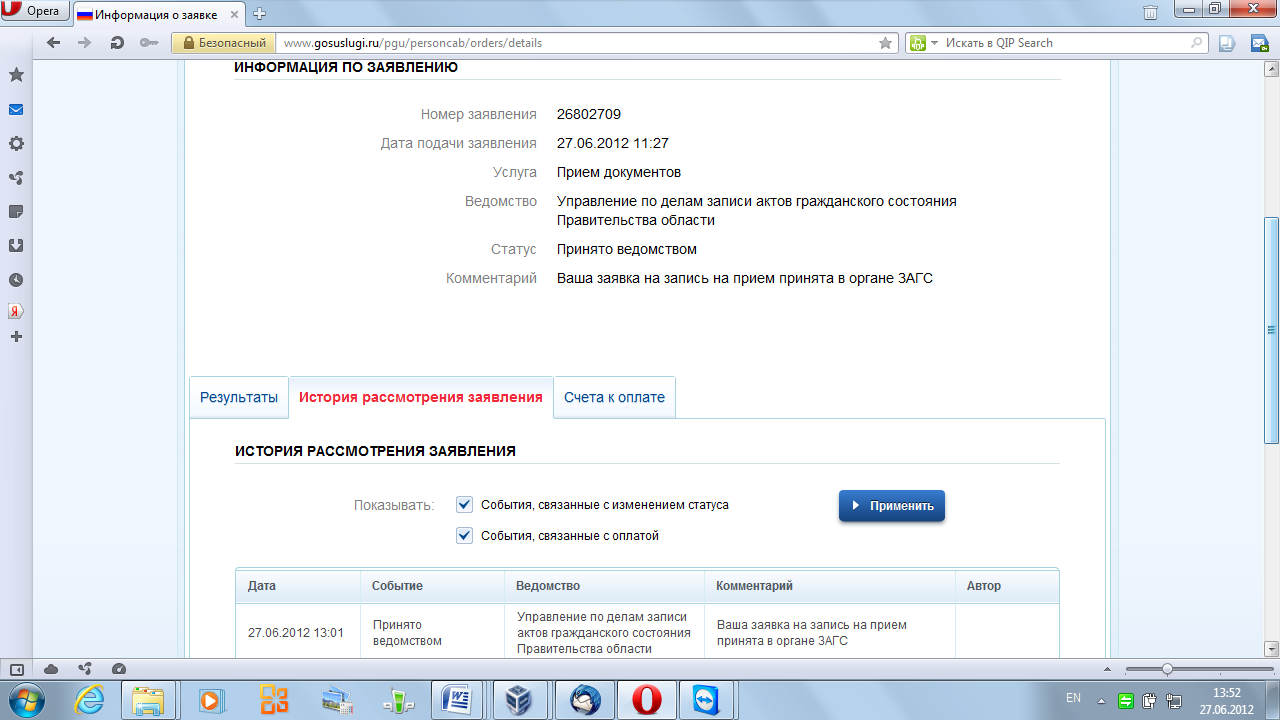This screenshot has width=1280, height=720.
Task: Click the browser Forward arrow
Action: point(85,43)
